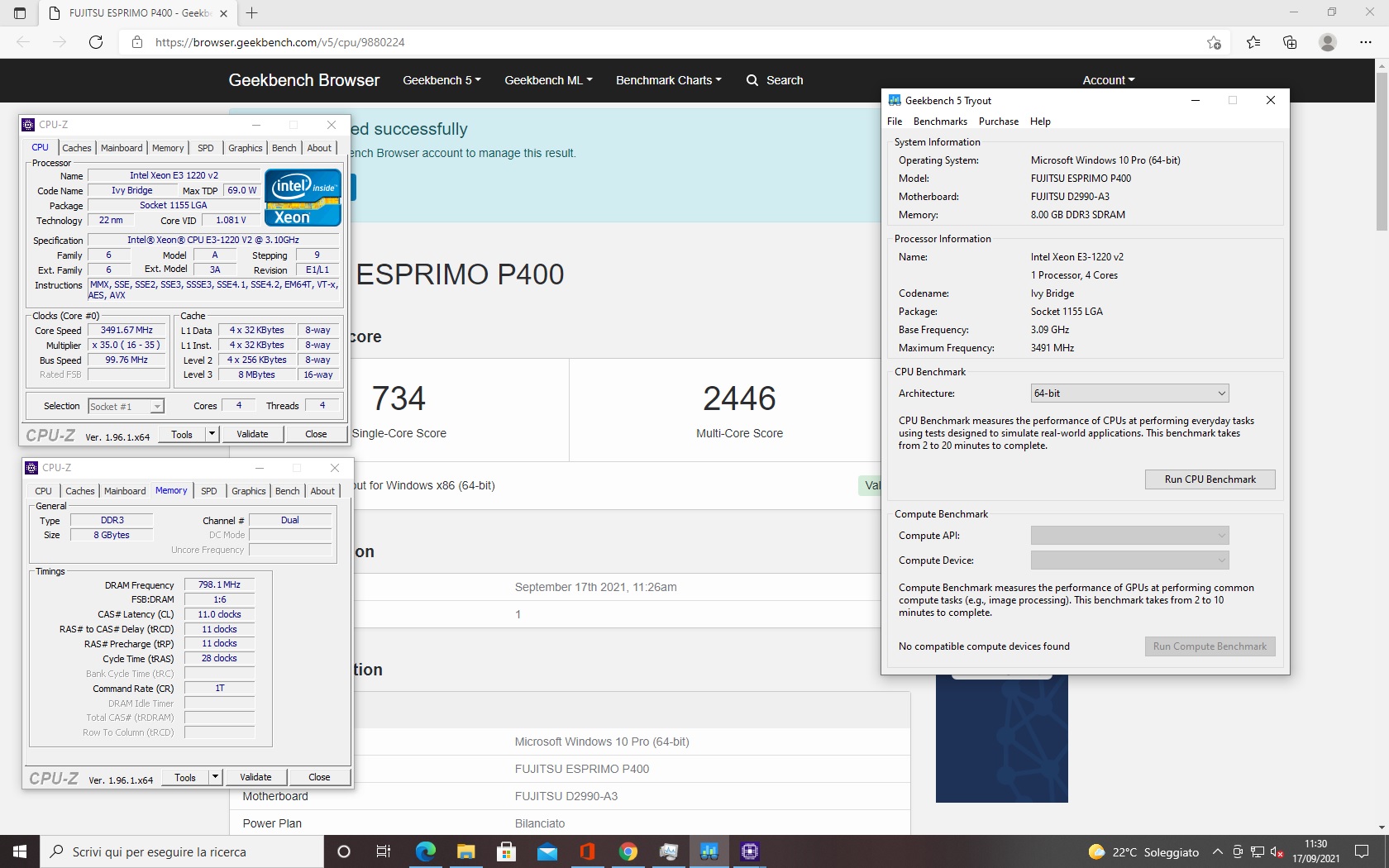Switch to Mainboard tab in top CPU-Z window
Viewport: 1389px width, 868px height.
pyautogui.click(x=122, y=148)
